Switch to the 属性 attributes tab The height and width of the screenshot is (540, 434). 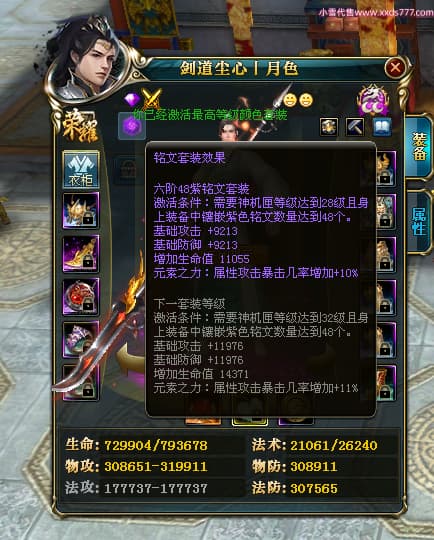pyautogui.click(x=419, y=222)
